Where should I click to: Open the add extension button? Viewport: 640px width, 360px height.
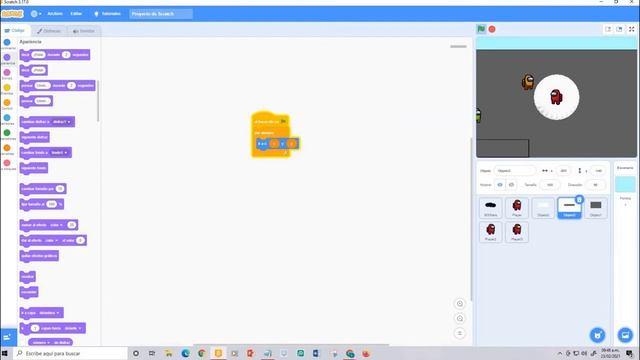coord(8,337)
